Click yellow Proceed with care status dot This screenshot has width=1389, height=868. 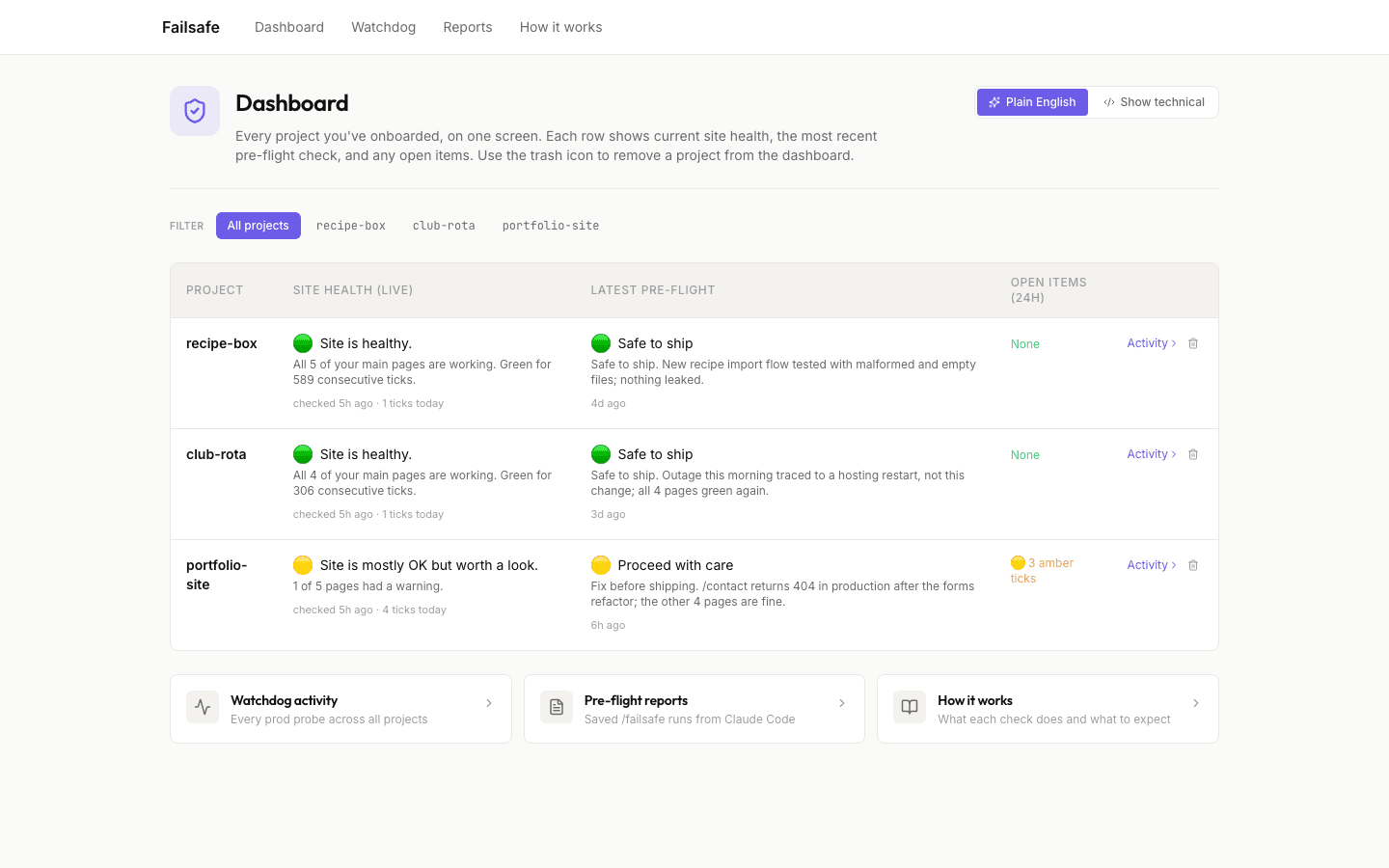[x=601, y=565]
